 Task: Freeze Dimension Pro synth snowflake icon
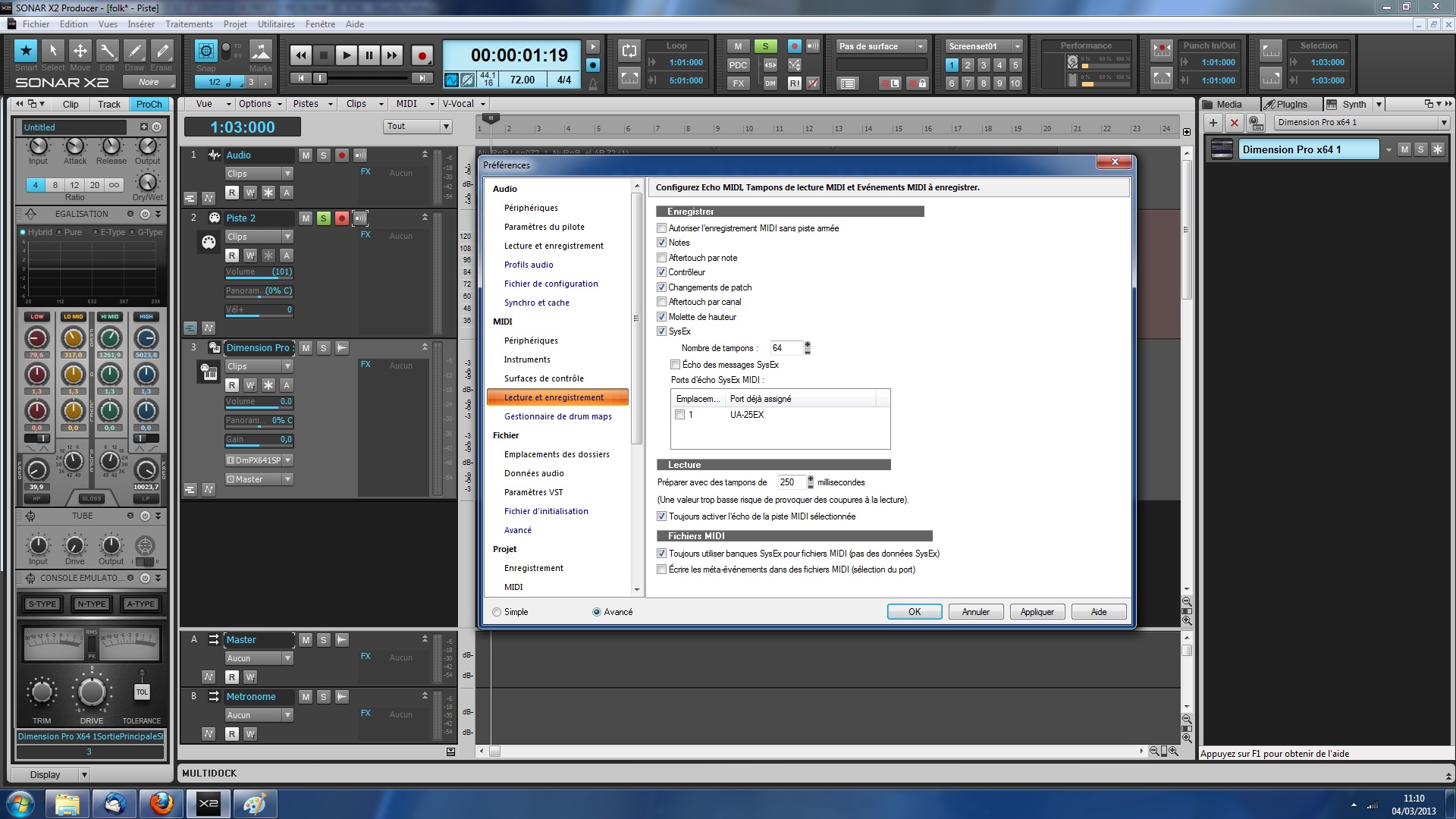[x=1437, y=149]
